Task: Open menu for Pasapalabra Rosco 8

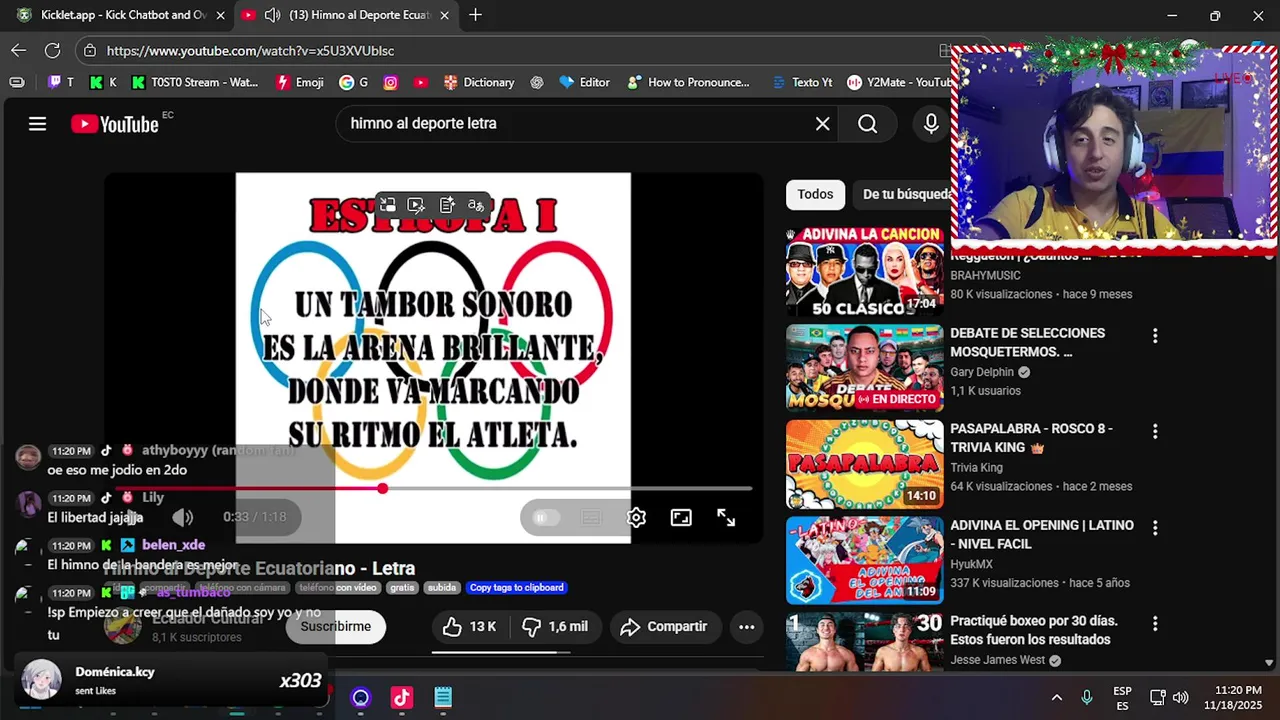Action: (x=1155, y=432)
